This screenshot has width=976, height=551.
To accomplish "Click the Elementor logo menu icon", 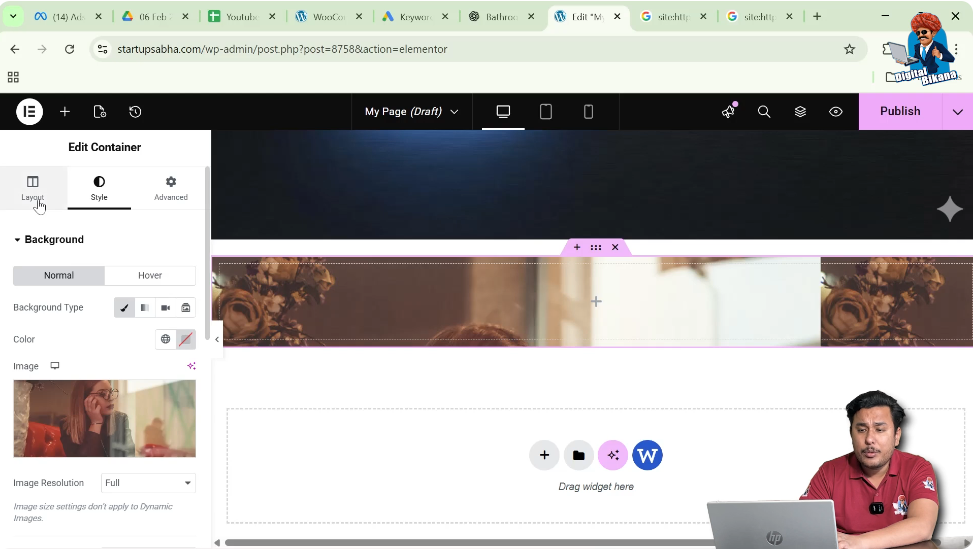I will click(29, 112).
